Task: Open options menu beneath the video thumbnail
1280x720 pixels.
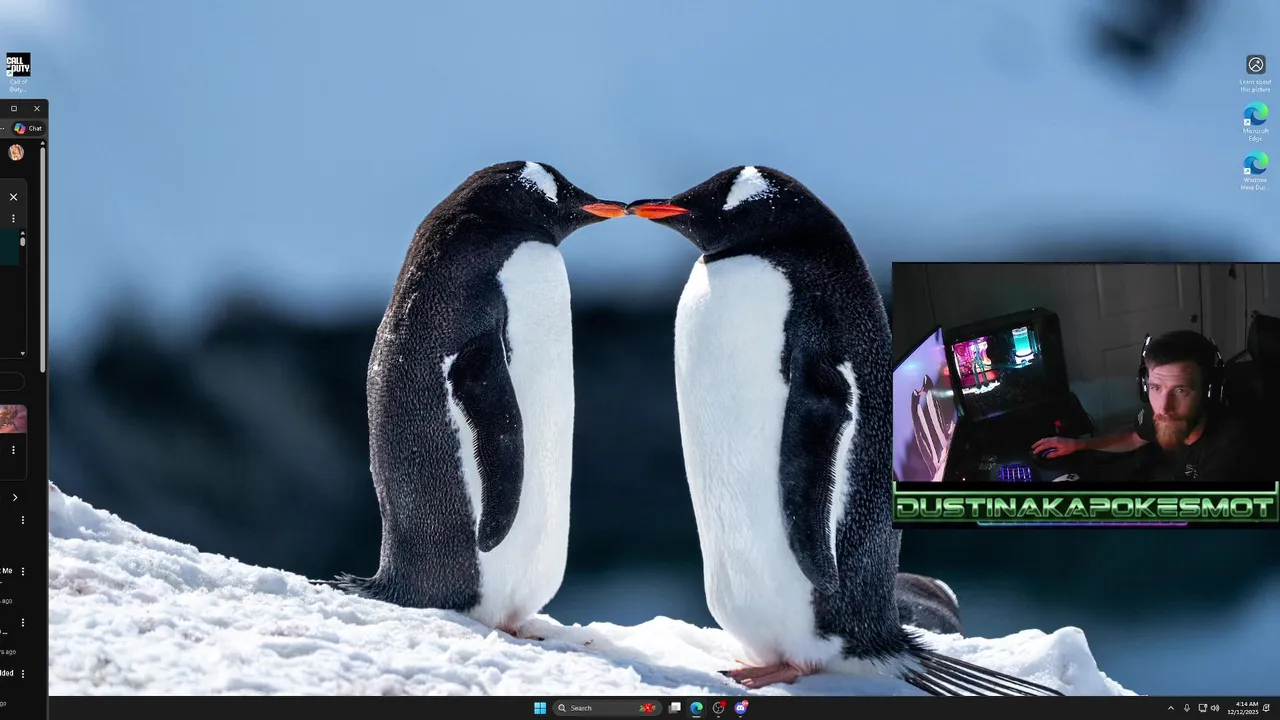Action: click(x=13, y=450)
